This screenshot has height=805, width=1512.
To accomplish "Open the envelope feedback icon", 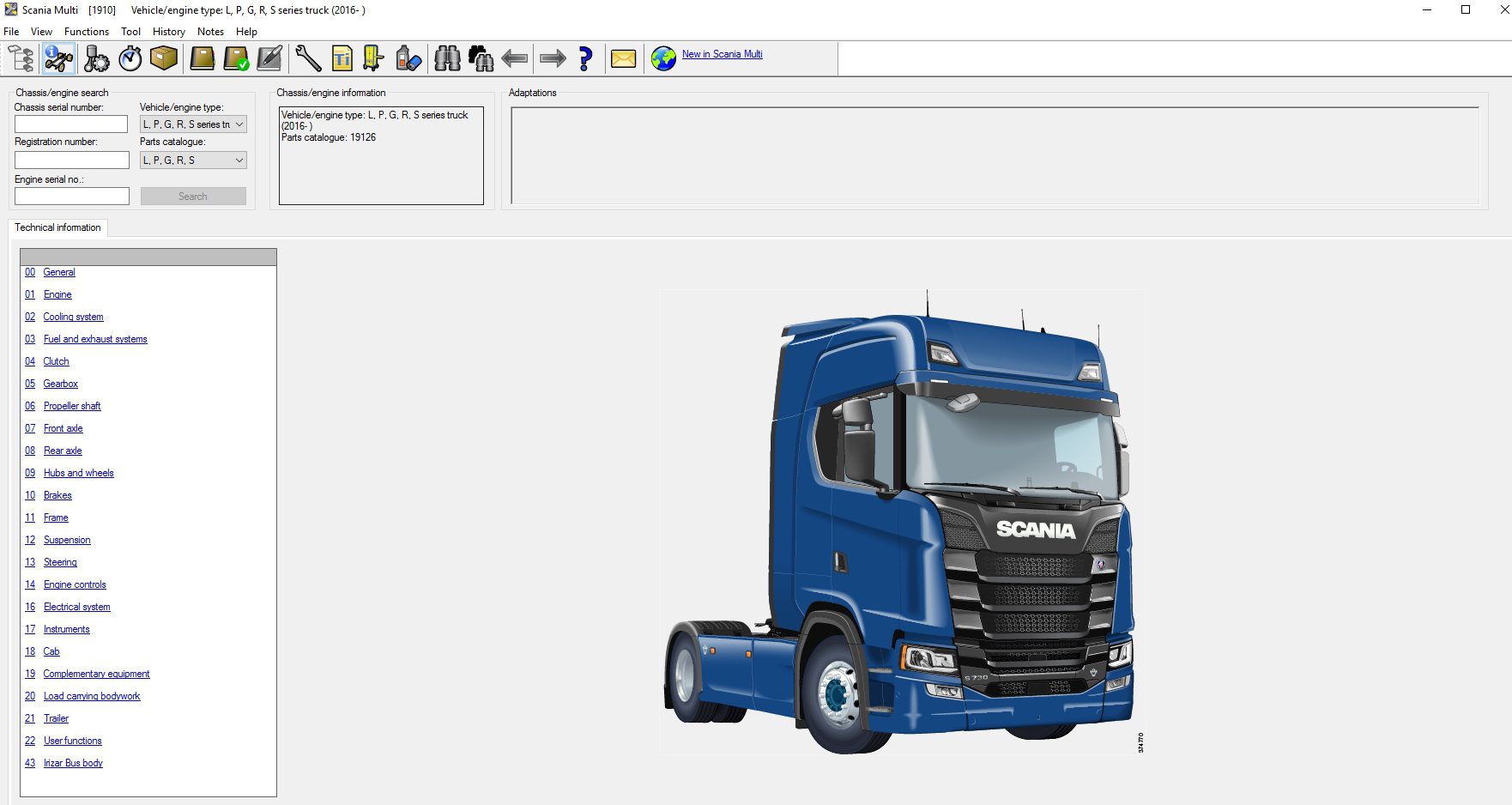I will point(622,57).
